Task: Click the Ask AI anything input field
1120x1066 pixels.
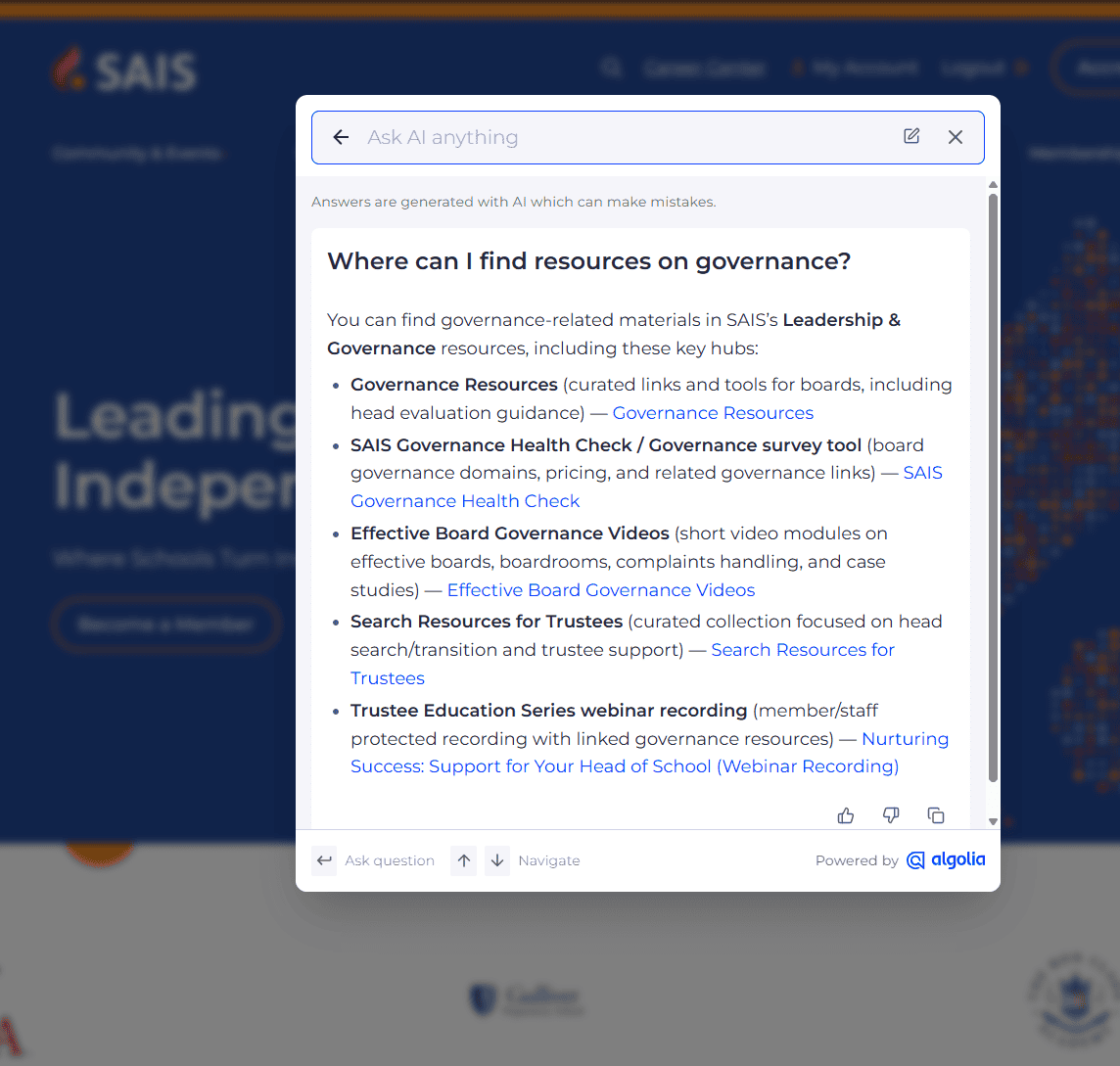Action: [x=629, y=137]
